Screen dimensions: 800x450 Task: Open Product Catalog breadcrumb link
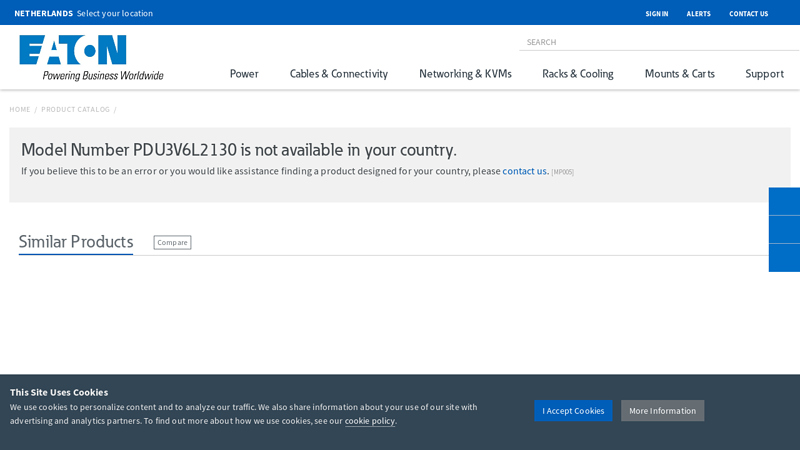[75, 109]
